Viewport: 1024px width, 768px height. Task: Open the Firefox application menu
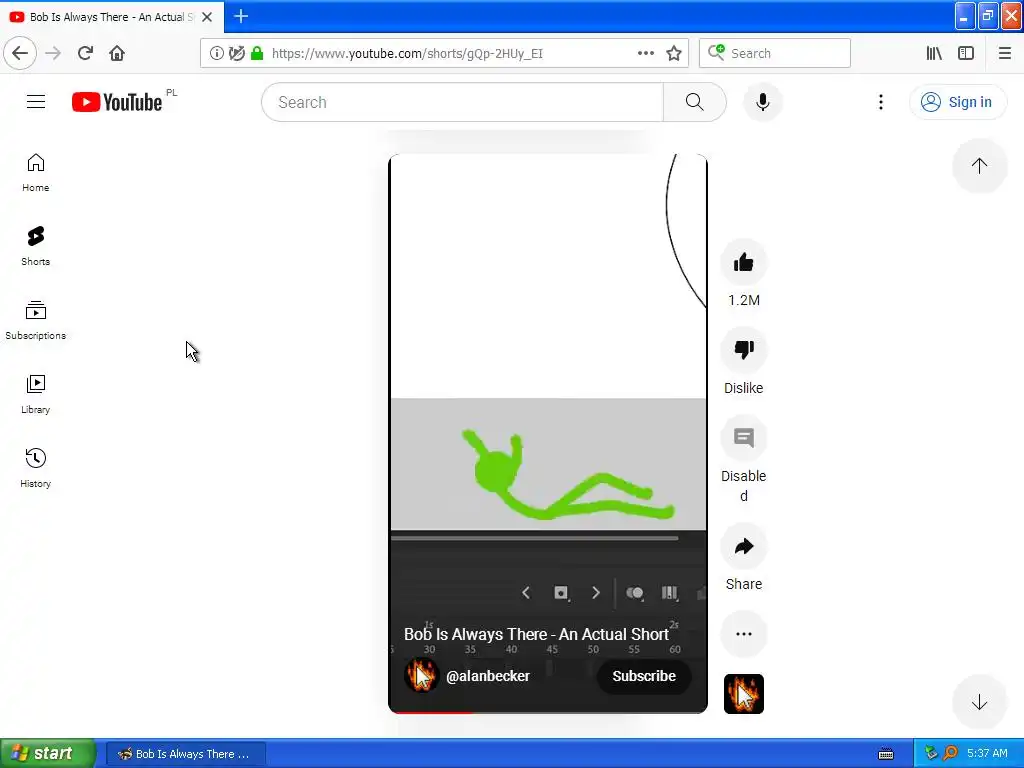pyautogui.click(x=1004, y=53)
